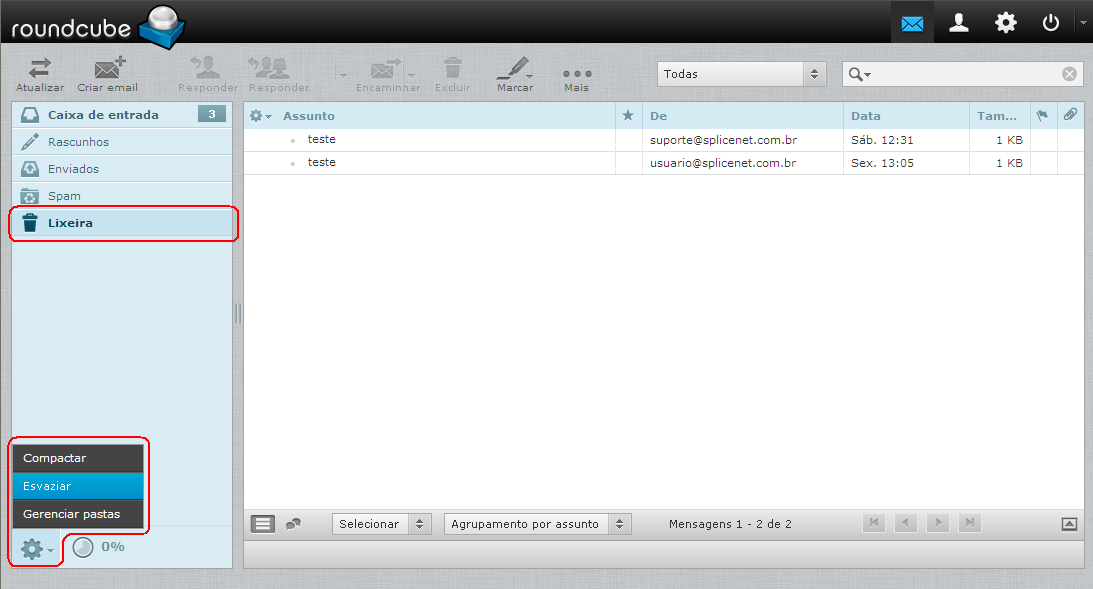Open Agrupamento por assunto dropdown
Image resolution: width=1093 pixels, height=589 pixels.
click(x=538, y=524)
